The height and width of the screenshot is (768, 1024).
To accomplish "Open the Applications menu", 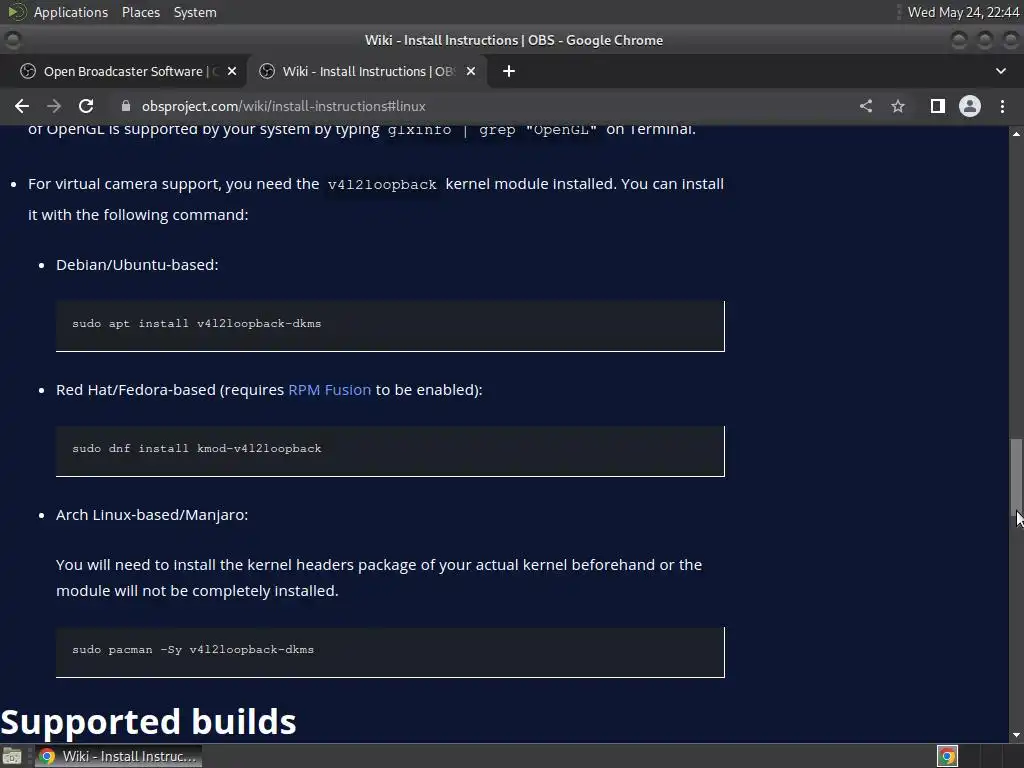I will (71, 12).
